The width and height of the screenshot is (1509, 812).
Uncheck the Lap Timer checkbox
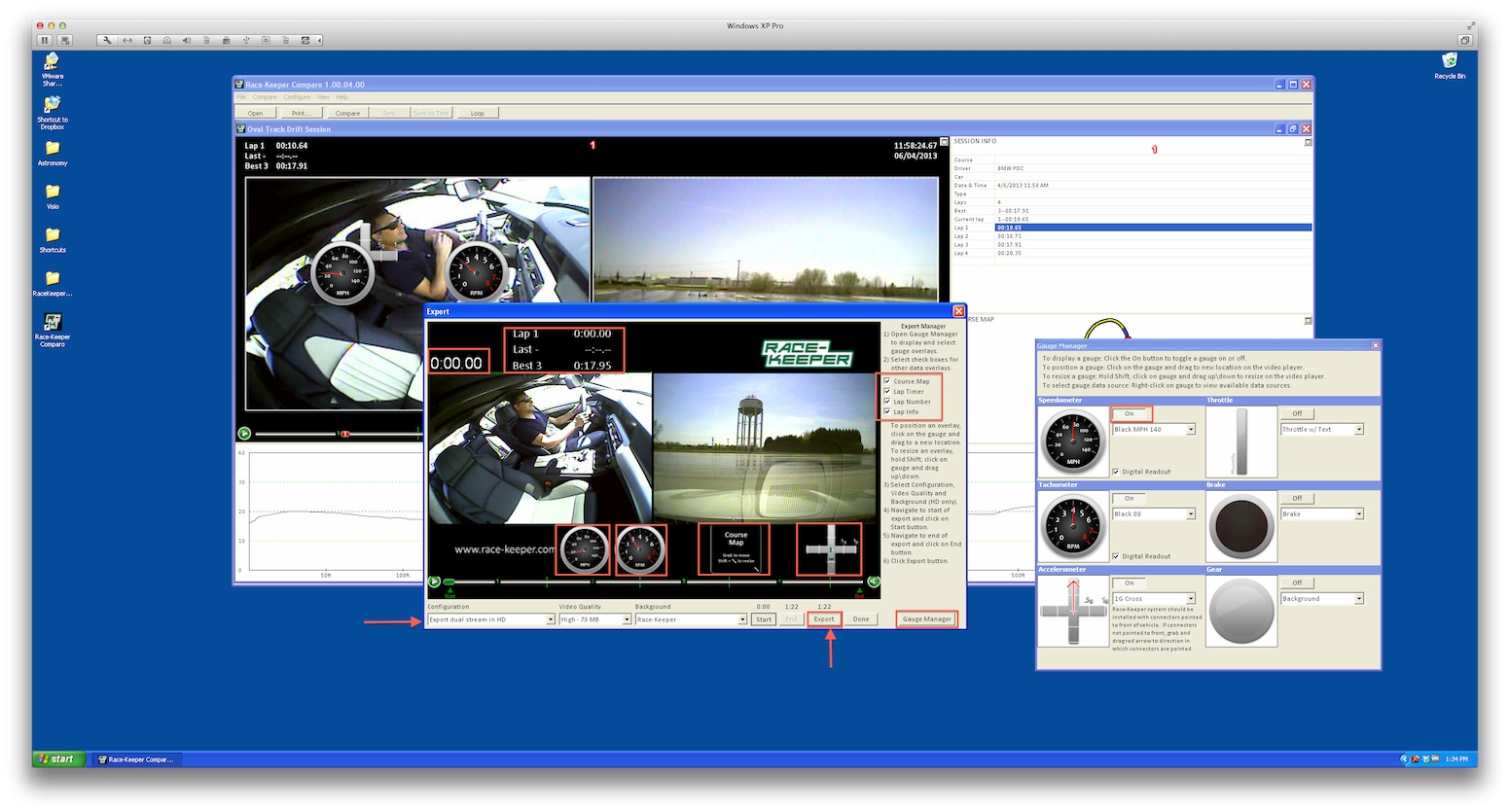point(886,391)
